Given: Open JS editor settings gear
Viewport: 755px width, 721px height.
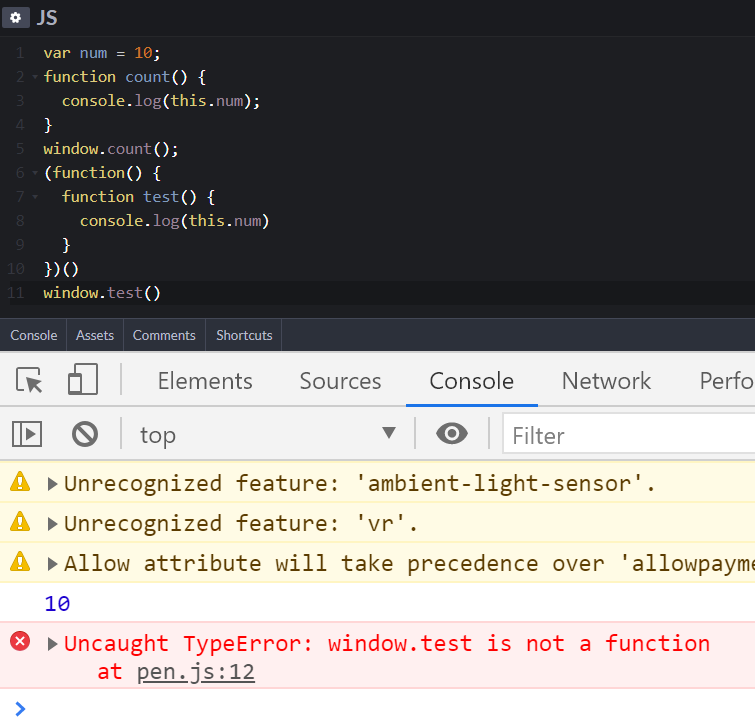Looking at the screenshot, I should (15, 18).
